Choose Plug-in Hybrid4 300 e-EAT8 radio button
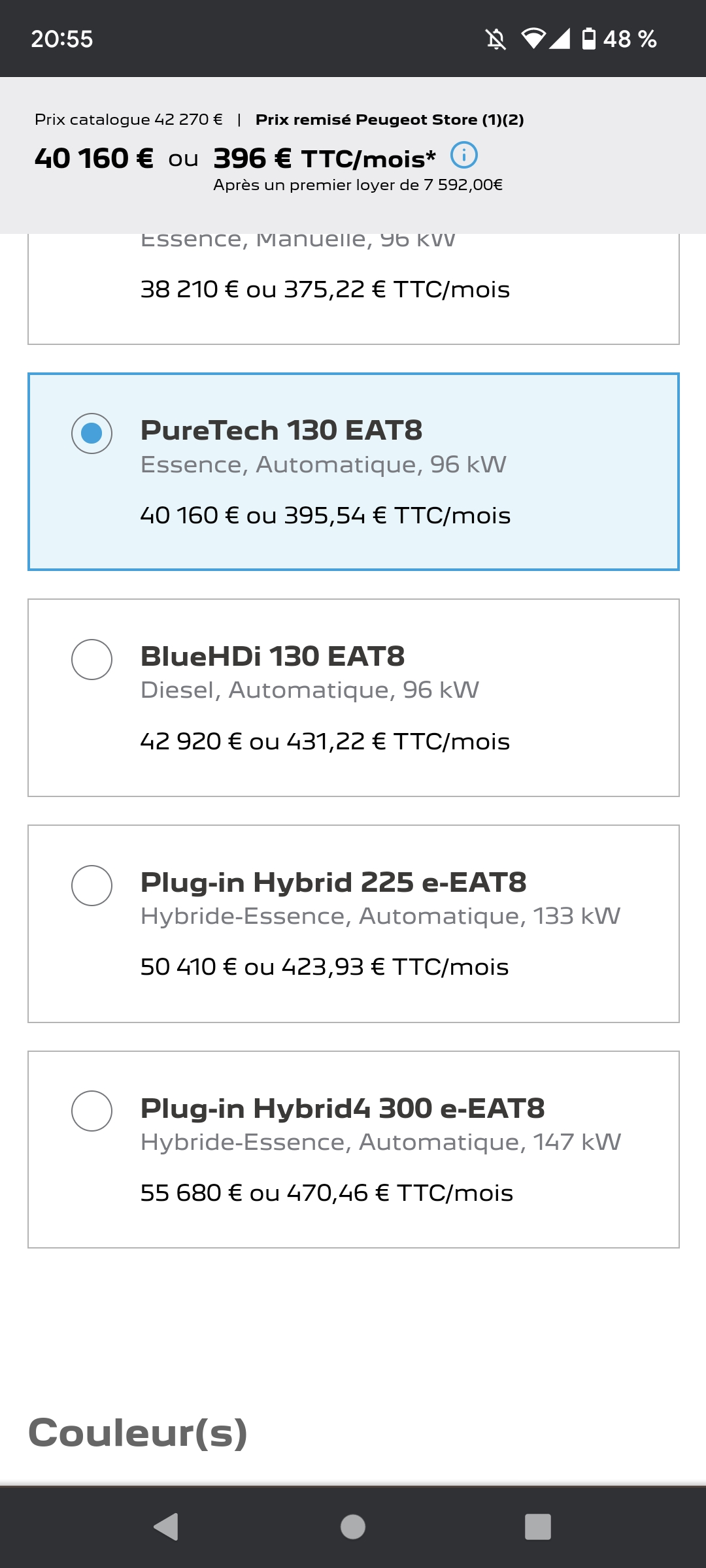The image size is (706, 1568). (x=92, y=1111)
